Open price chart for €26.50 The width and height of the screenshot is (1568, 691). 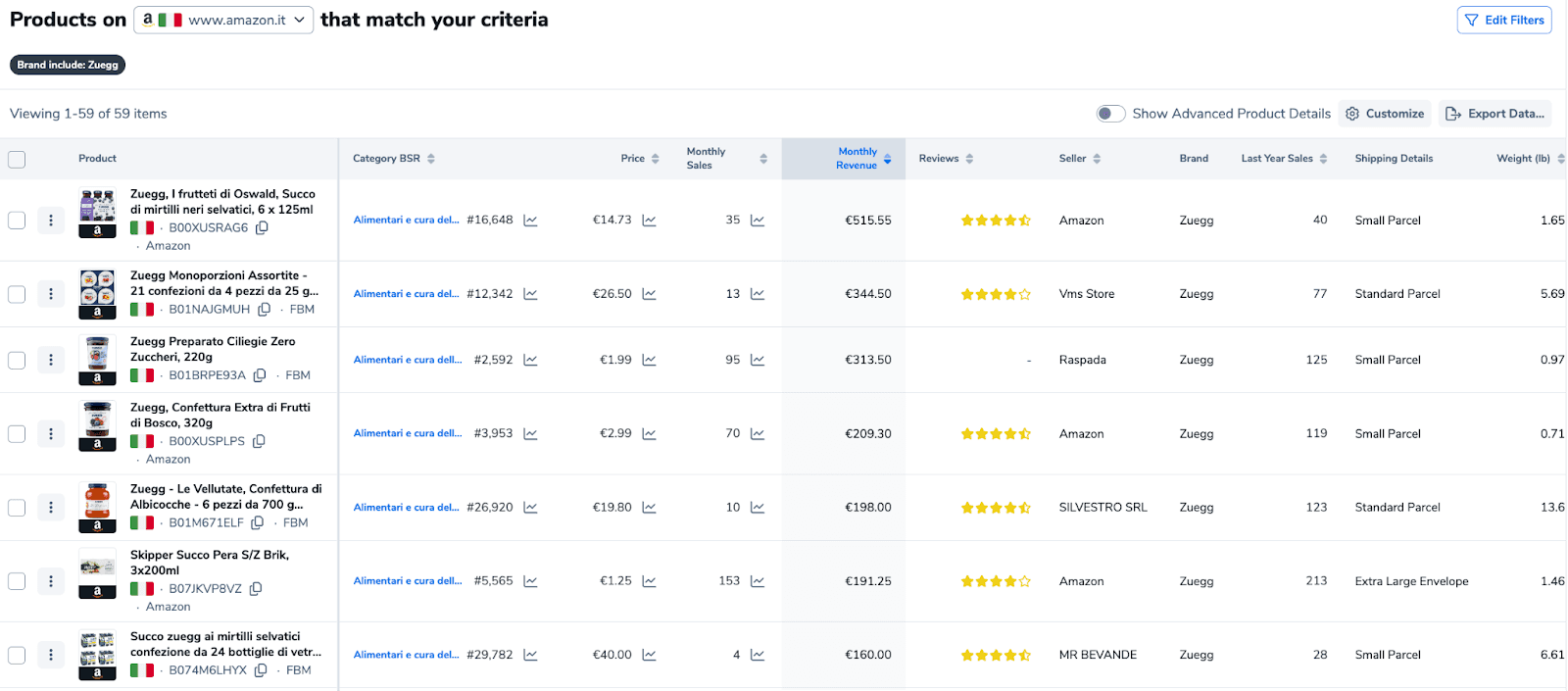[x=649, y=294]
